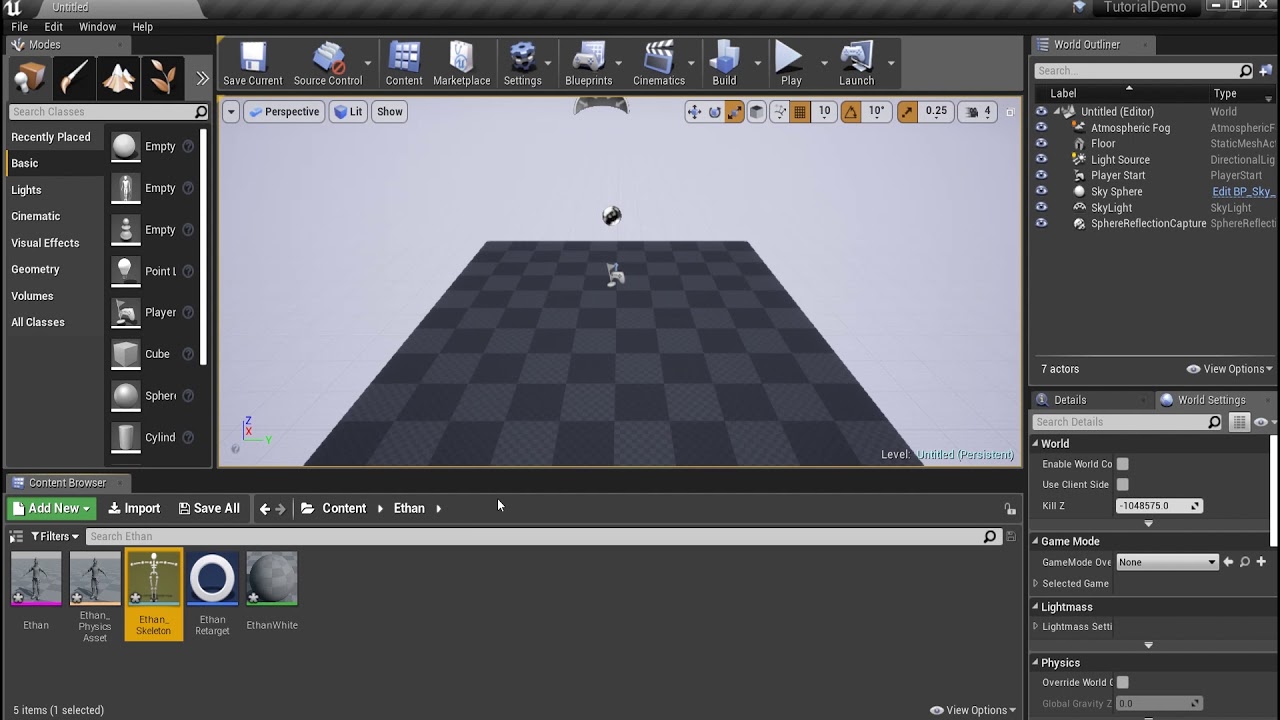
Task: Open the Blueprints dropdown arrow
Action: (620, 63)
